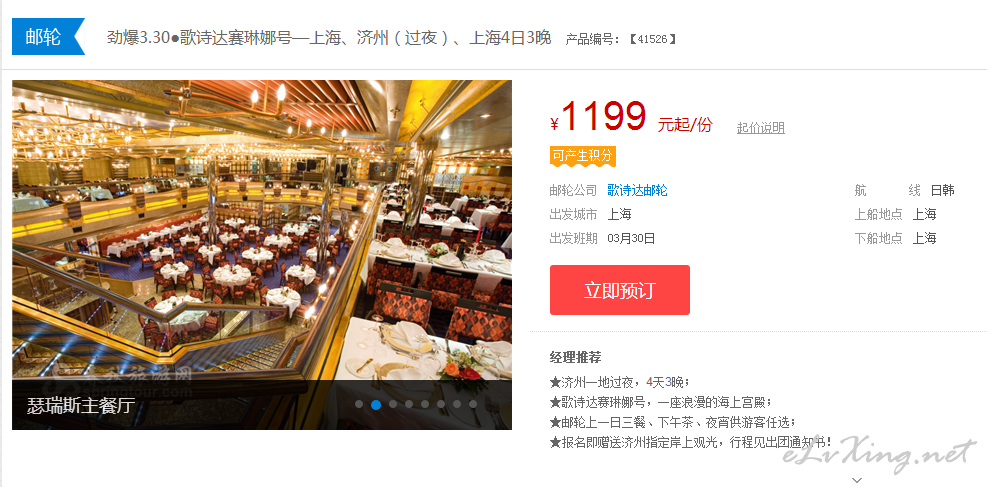Select the last carousel dot indicator
987x487 pixels.
coord(473,405)
